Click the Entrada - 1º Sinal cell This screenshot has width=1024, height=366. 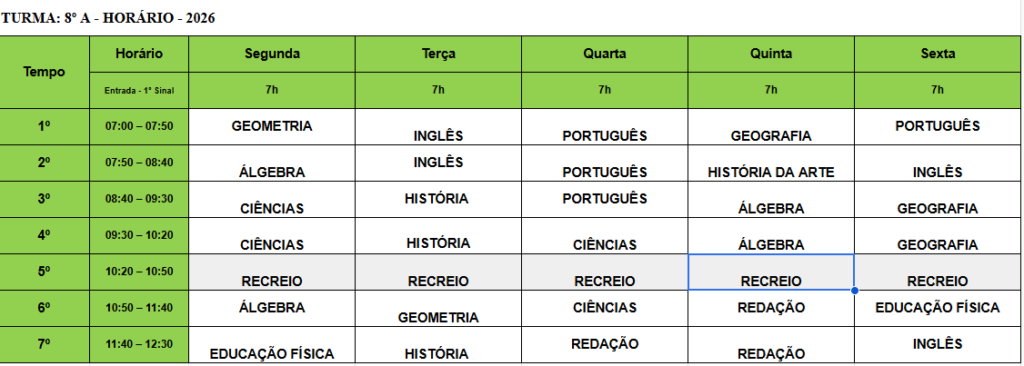coord(139,91)
